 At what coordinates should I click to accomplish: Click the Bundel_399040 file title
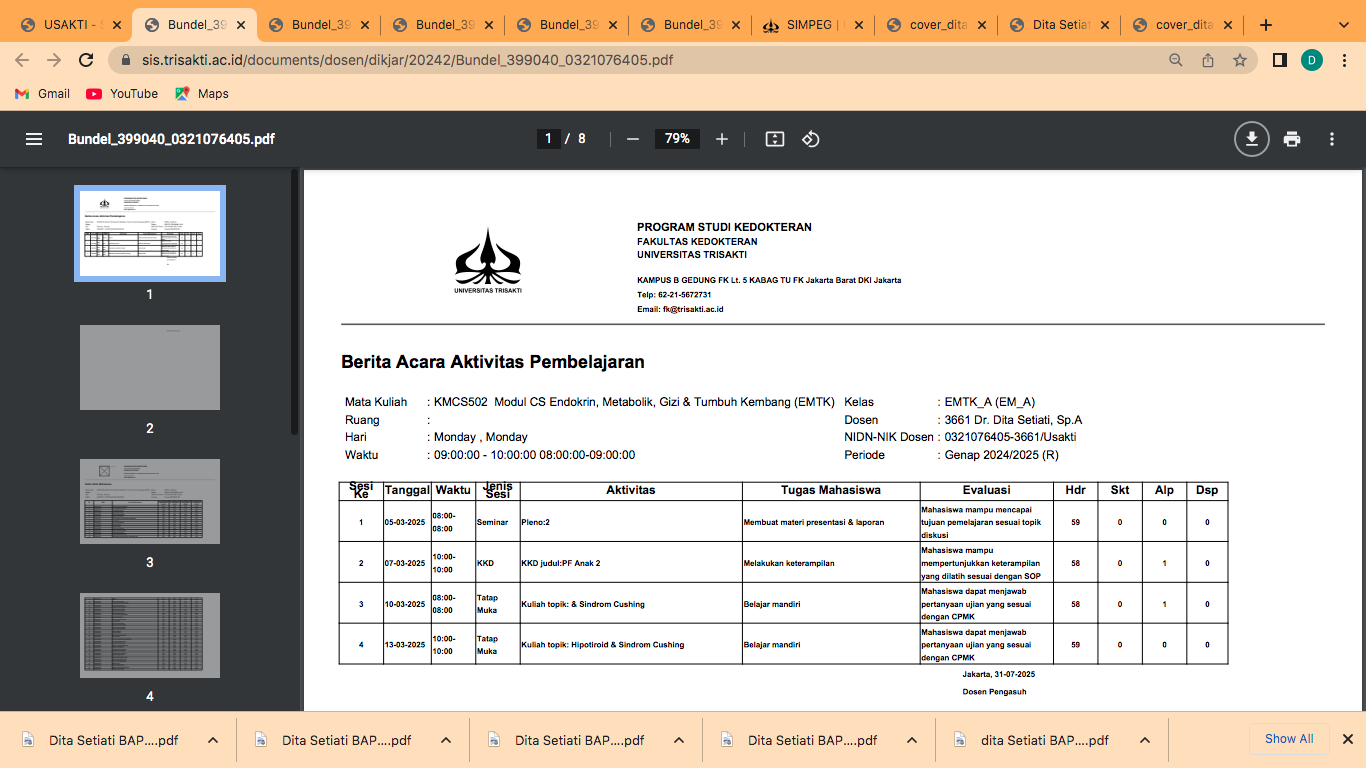171,139
